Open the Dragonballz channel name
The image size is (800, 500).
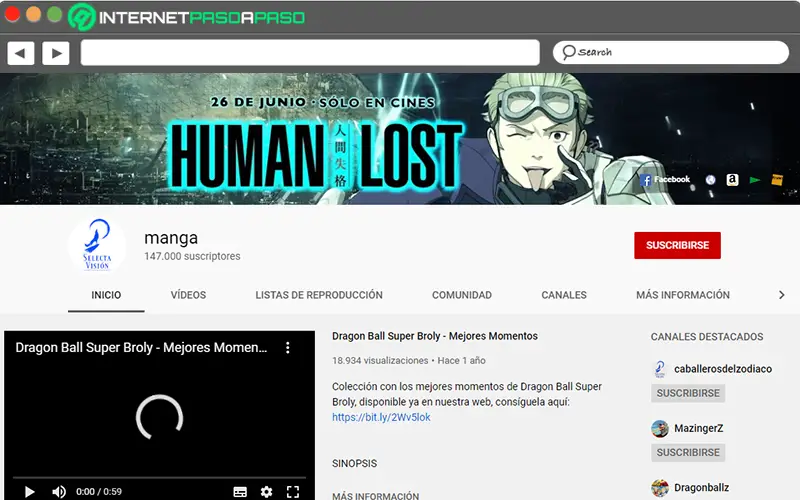click(702, 487)
